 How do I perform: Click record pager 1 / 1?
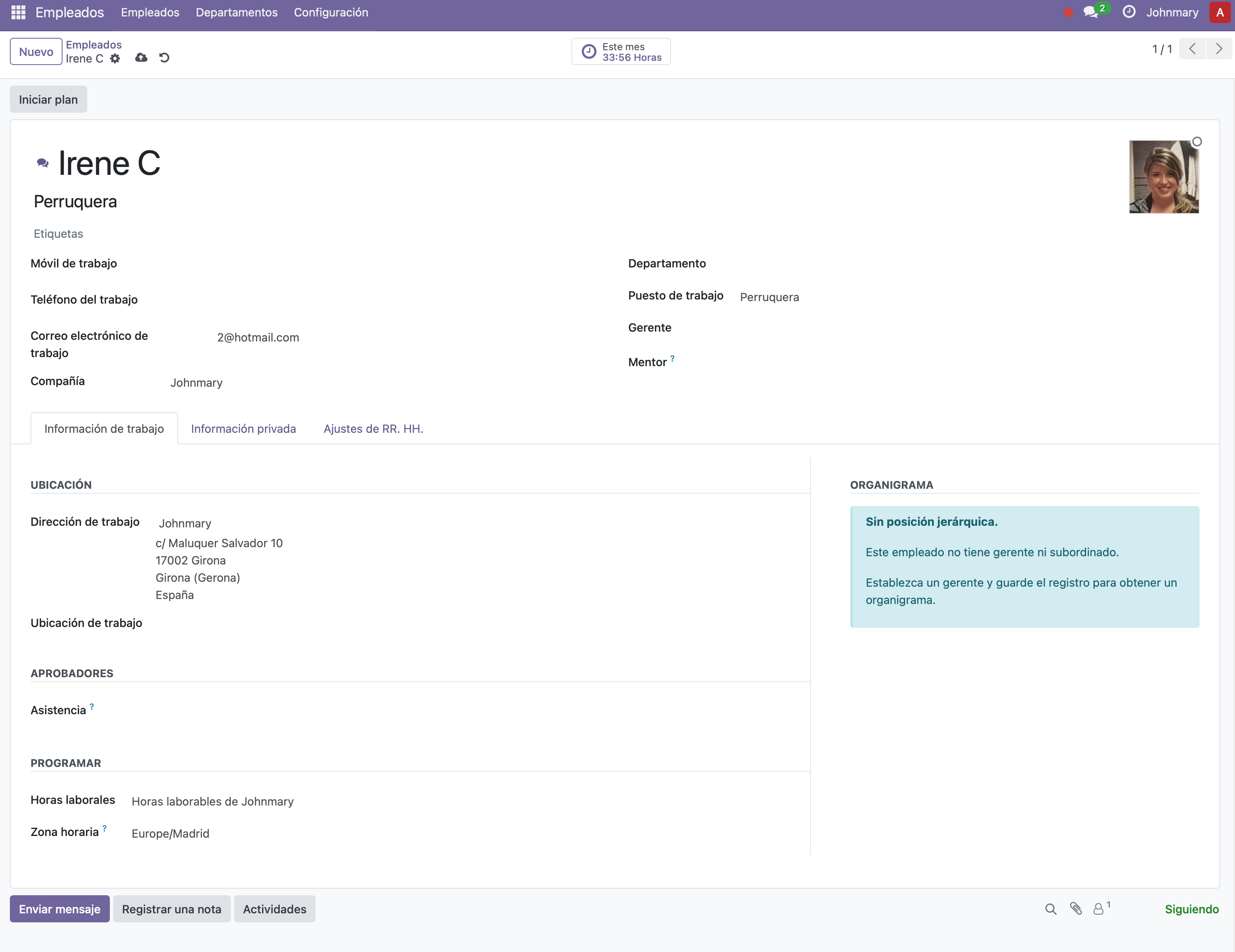1162,49
